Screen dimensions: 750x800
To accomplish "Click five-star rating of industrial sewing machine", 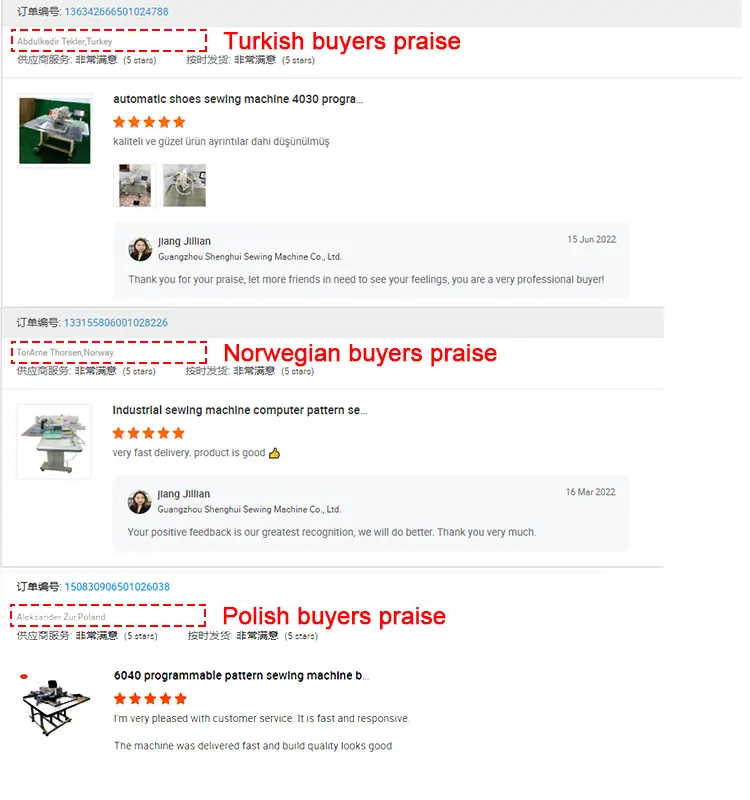I will (148, 433).
